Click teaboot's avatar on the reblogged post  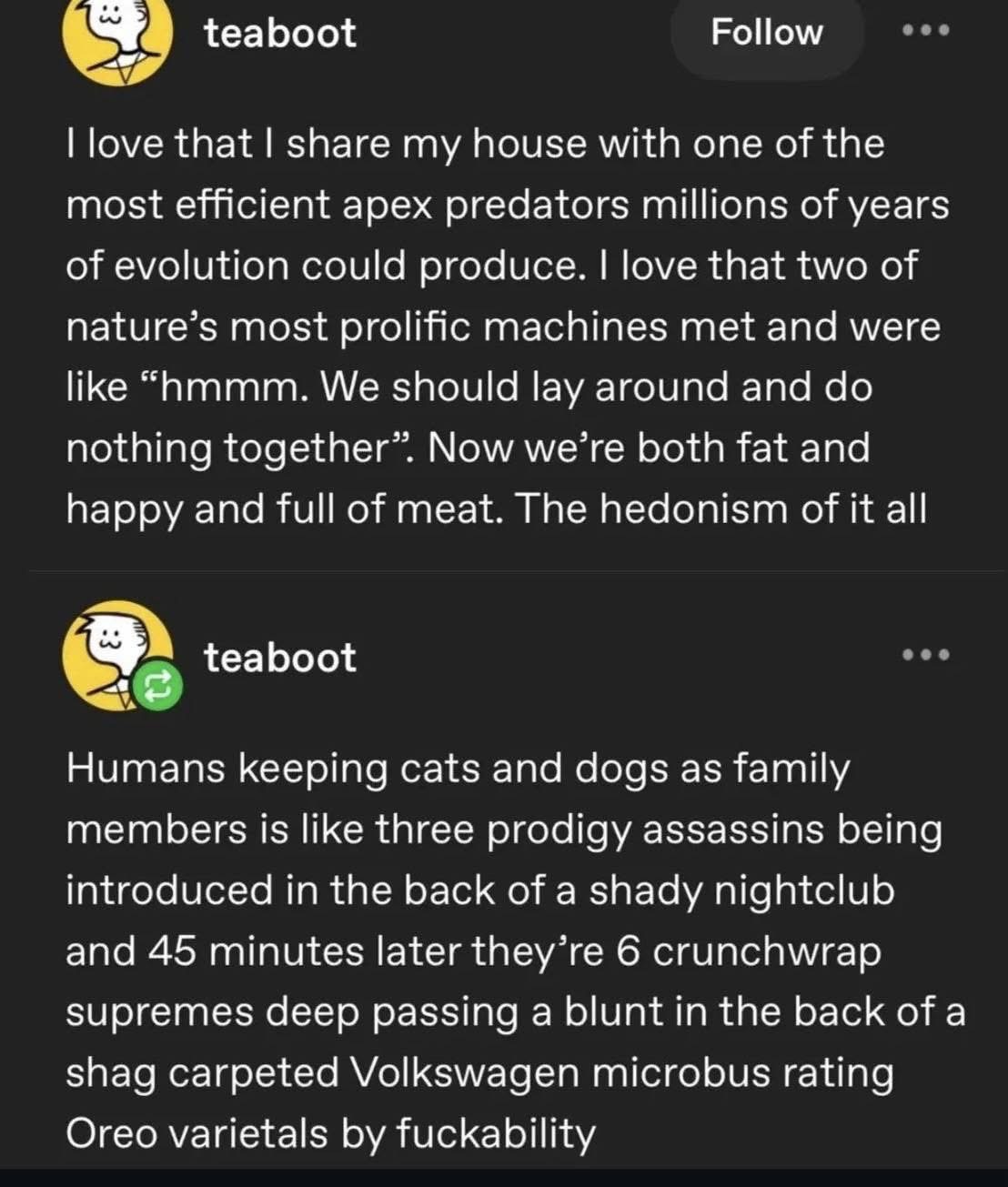click(111, 651)
